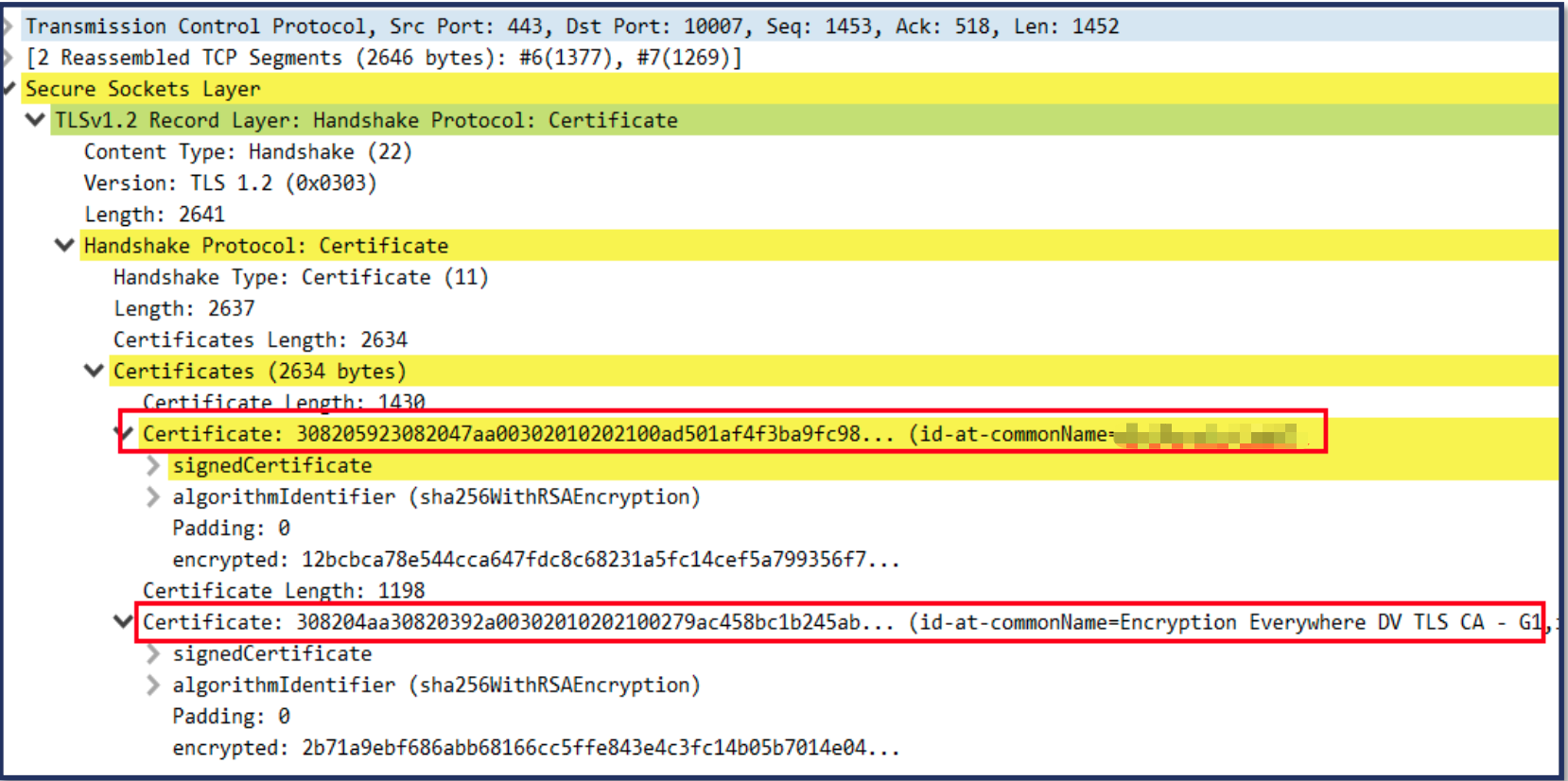
Task: Select the Certificate Length: 1198 row
Action: coord(284,591)
